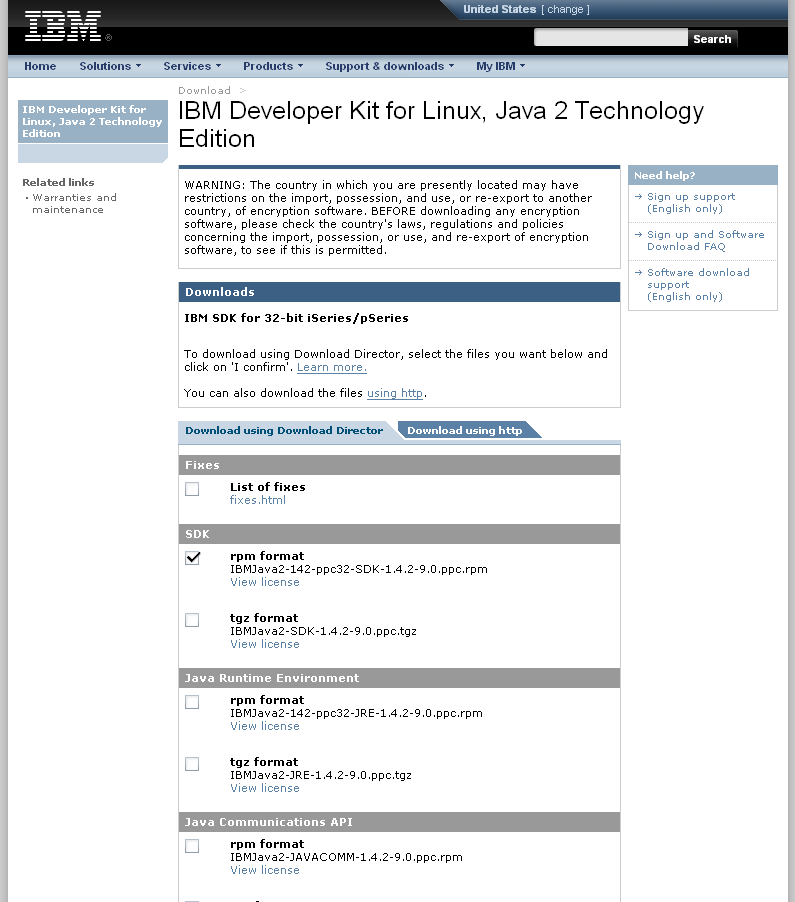This screenshot has height=902, width=795.
Task: Select IBM Developer Kit sidebar item
Action: [93, 121]
